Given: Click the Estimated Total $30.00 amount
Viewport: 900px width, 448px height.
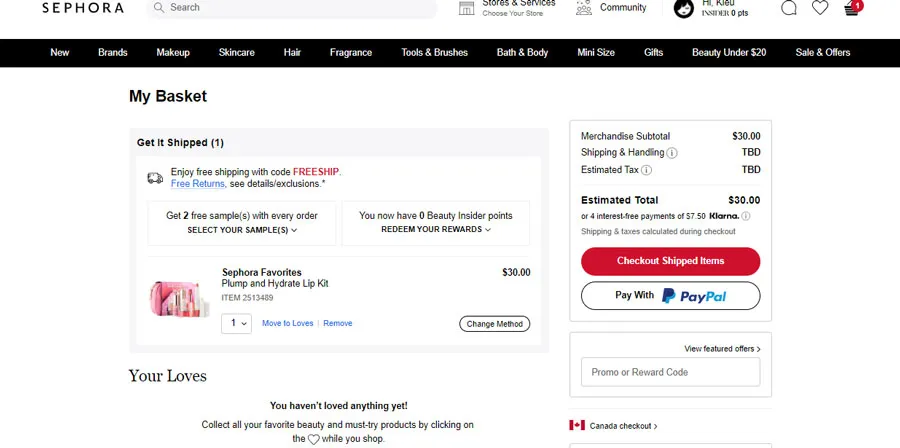Looking at the screenshot, I should click(744, 200).
